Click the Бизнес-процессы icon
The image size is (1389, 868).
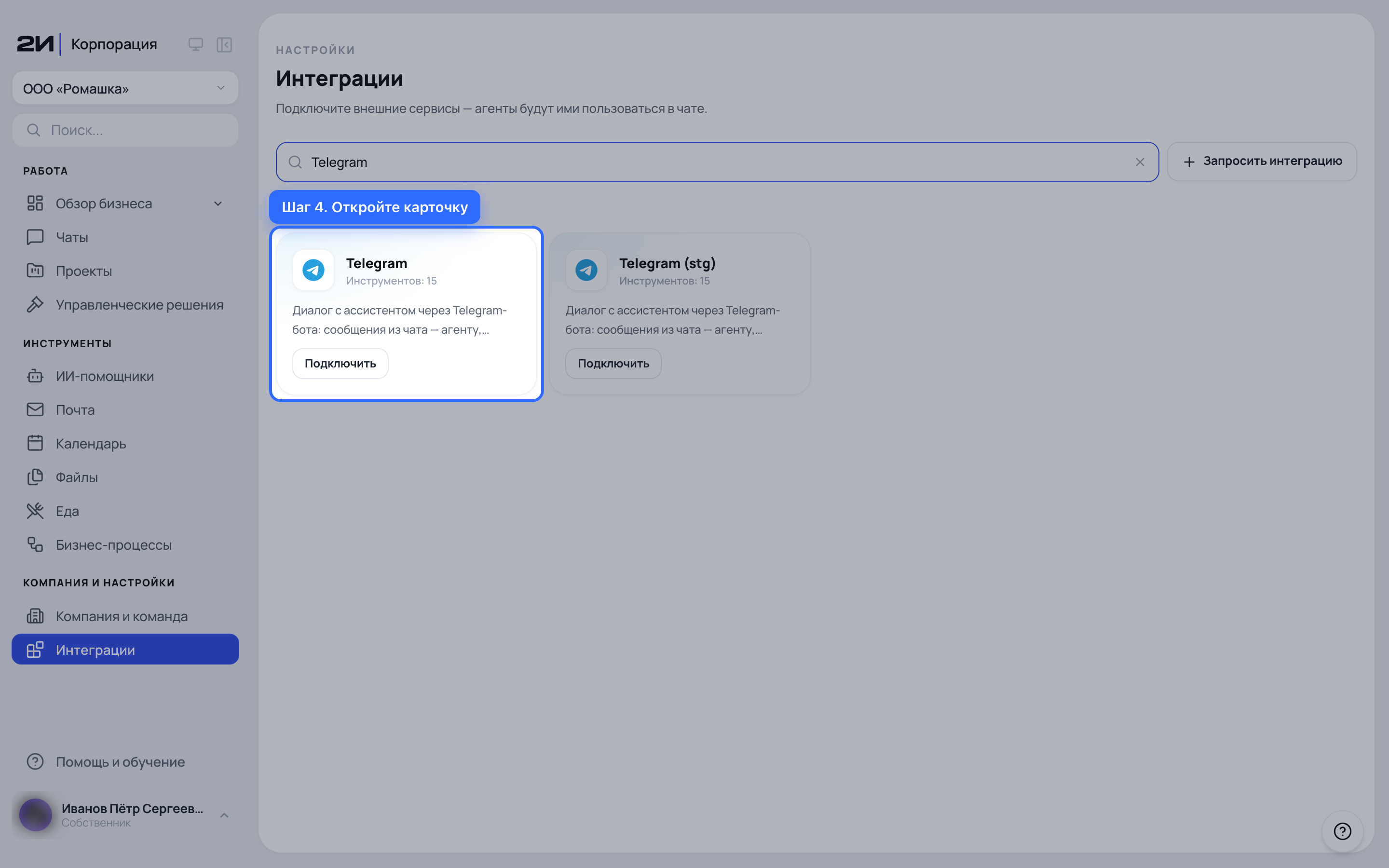pyautogui.click(x=35, y=544)
